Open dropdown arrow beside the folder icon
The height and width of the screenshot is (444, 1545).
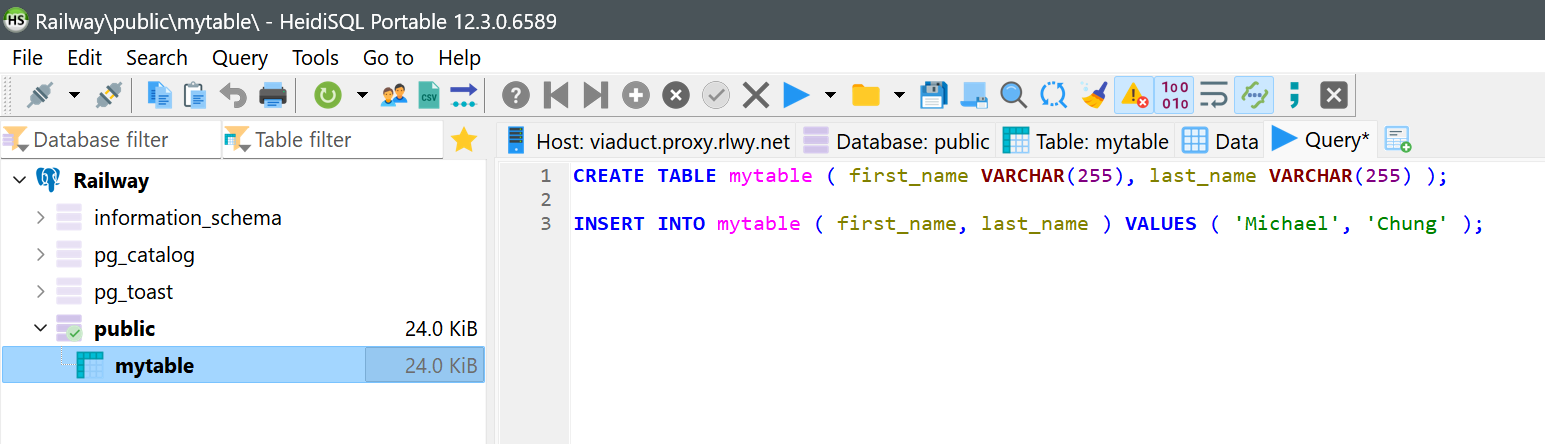pos(899,95)
